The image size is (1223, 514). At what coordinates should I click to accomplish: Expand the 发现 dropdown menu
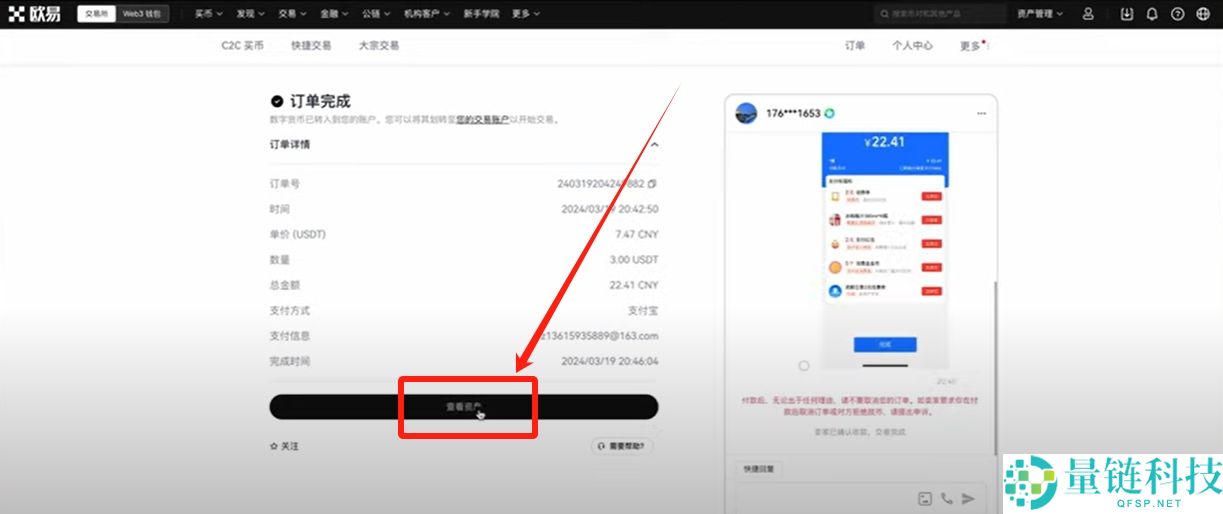pos(250,14)
